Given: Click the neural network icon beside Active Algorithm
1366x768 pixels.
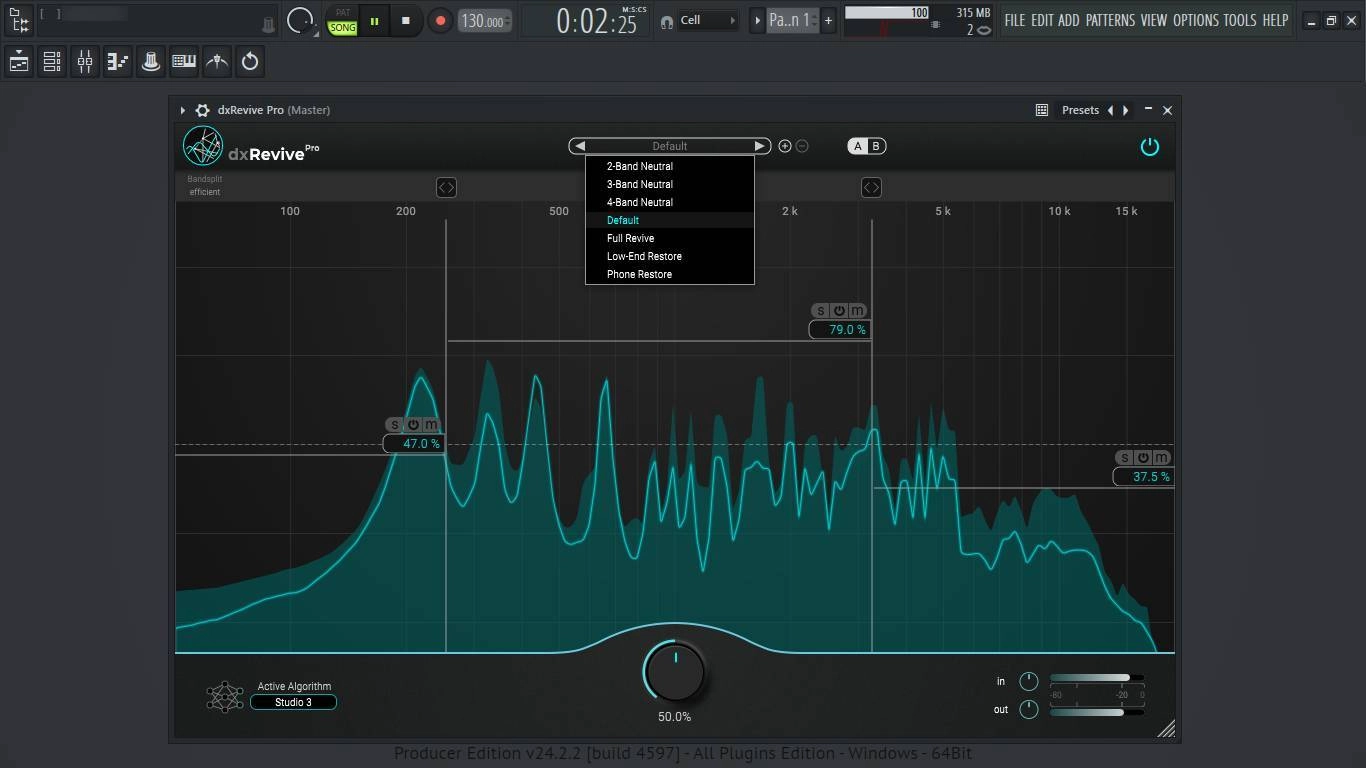Looking at the screenshot, I should click(225, 696).
